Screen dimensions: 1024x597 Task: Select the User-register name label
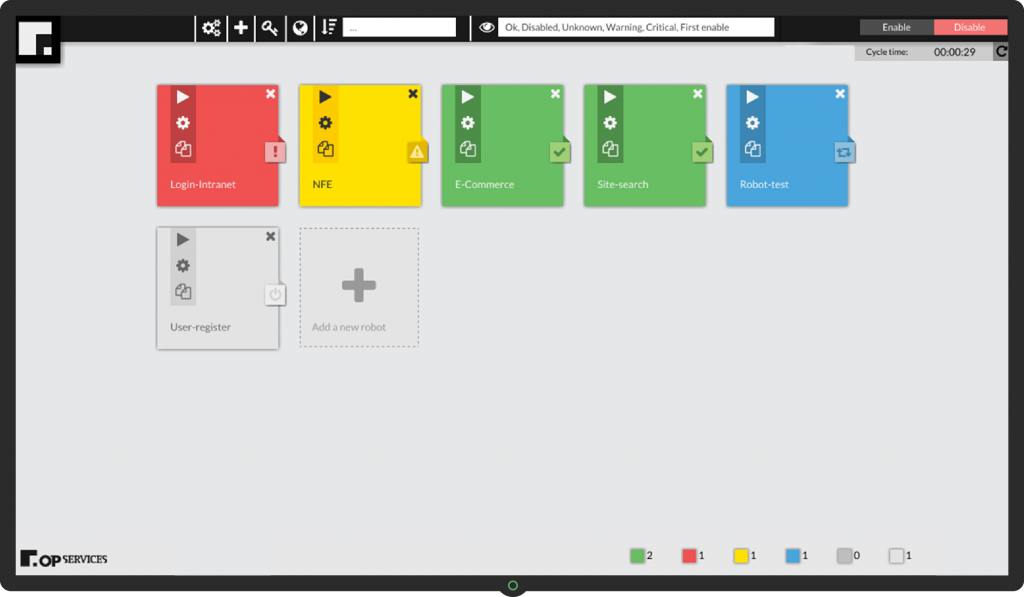point(200,327)
